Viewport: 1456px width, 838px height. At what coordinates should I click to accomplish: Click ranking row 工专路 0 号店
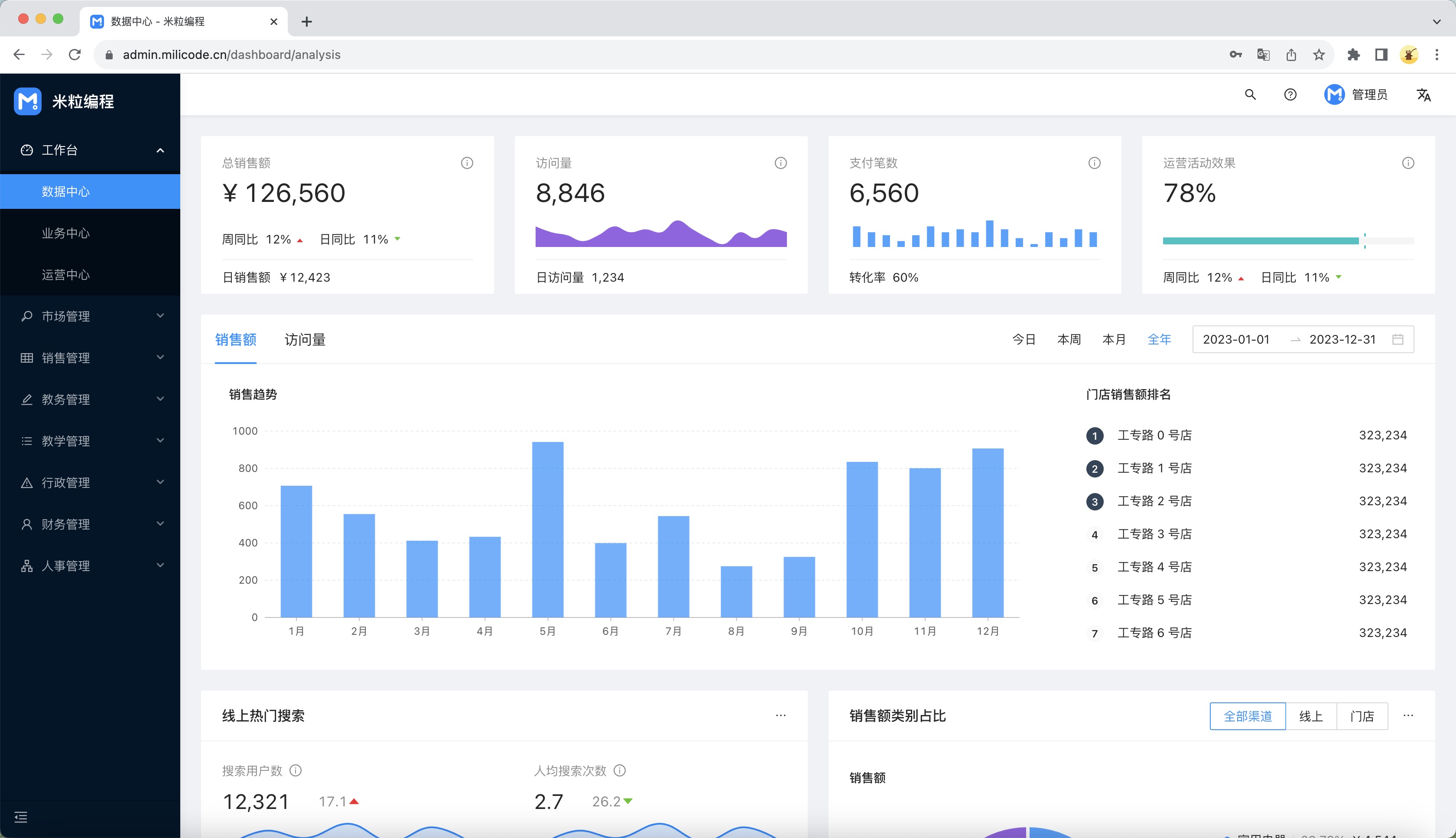click(x=1246, y=435)
